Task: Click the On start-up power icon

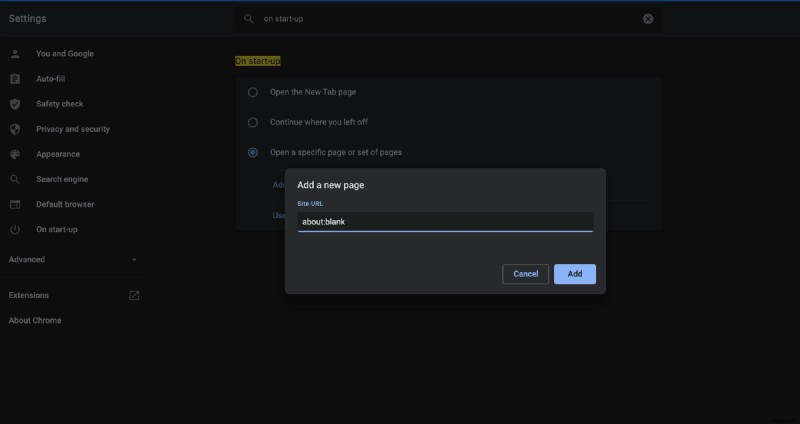Action: click(15, 230)
